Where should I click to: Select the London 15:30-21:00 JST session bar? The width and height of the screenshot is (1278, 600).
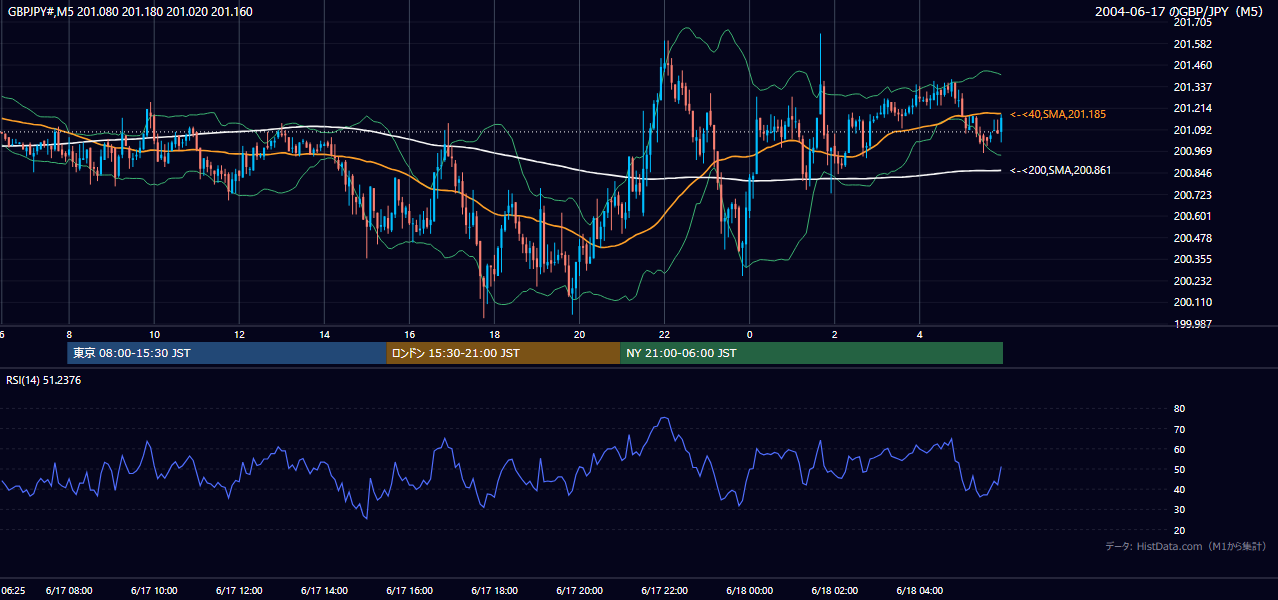click(503, 353)
